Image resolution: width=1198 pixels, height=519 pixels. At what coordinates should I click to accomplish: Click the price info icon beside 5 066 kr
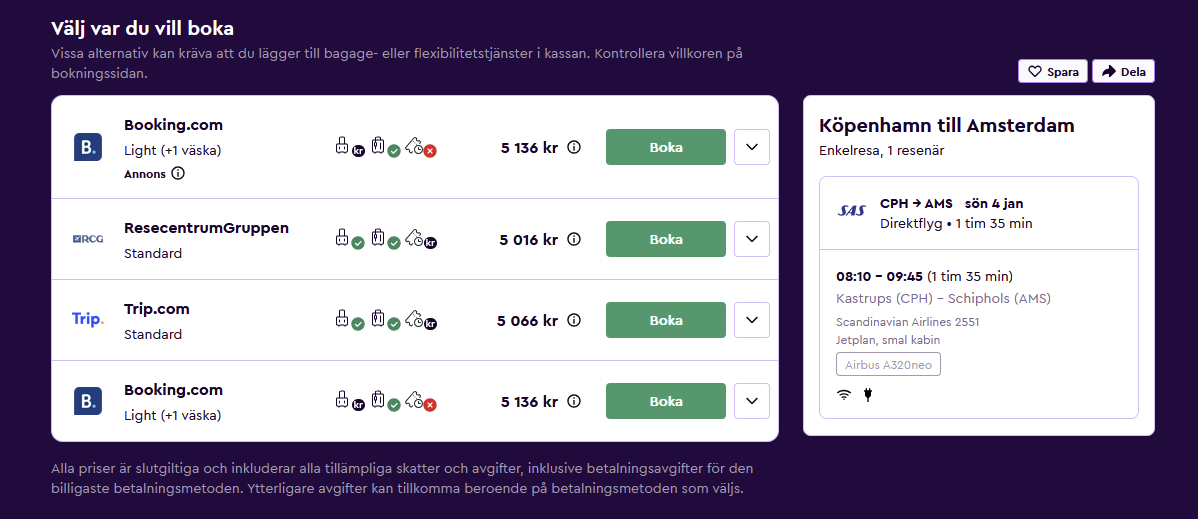pos(574,320)
